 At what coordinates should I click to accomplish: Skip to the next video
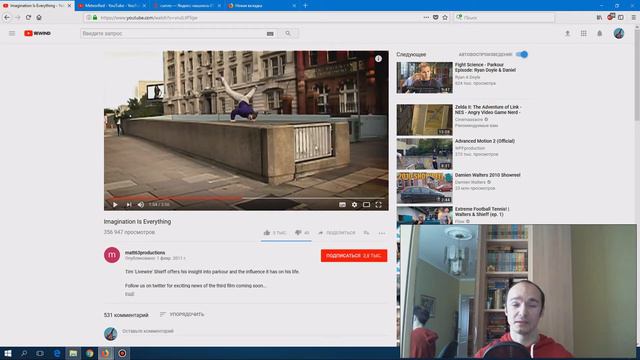(129, 204)
